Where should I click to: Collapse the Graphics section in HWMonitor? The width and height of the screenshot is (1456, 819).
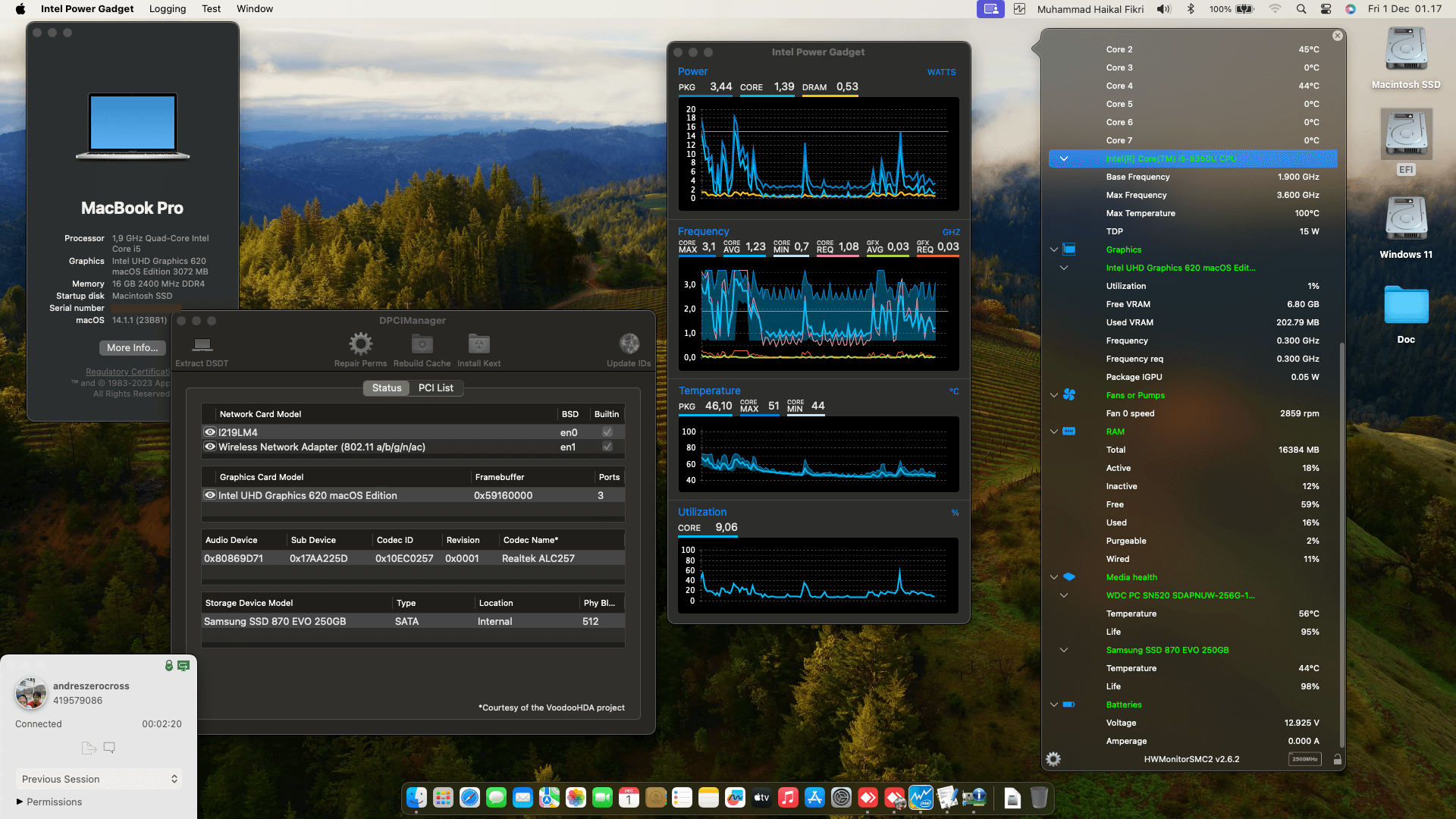point(1054,249)
